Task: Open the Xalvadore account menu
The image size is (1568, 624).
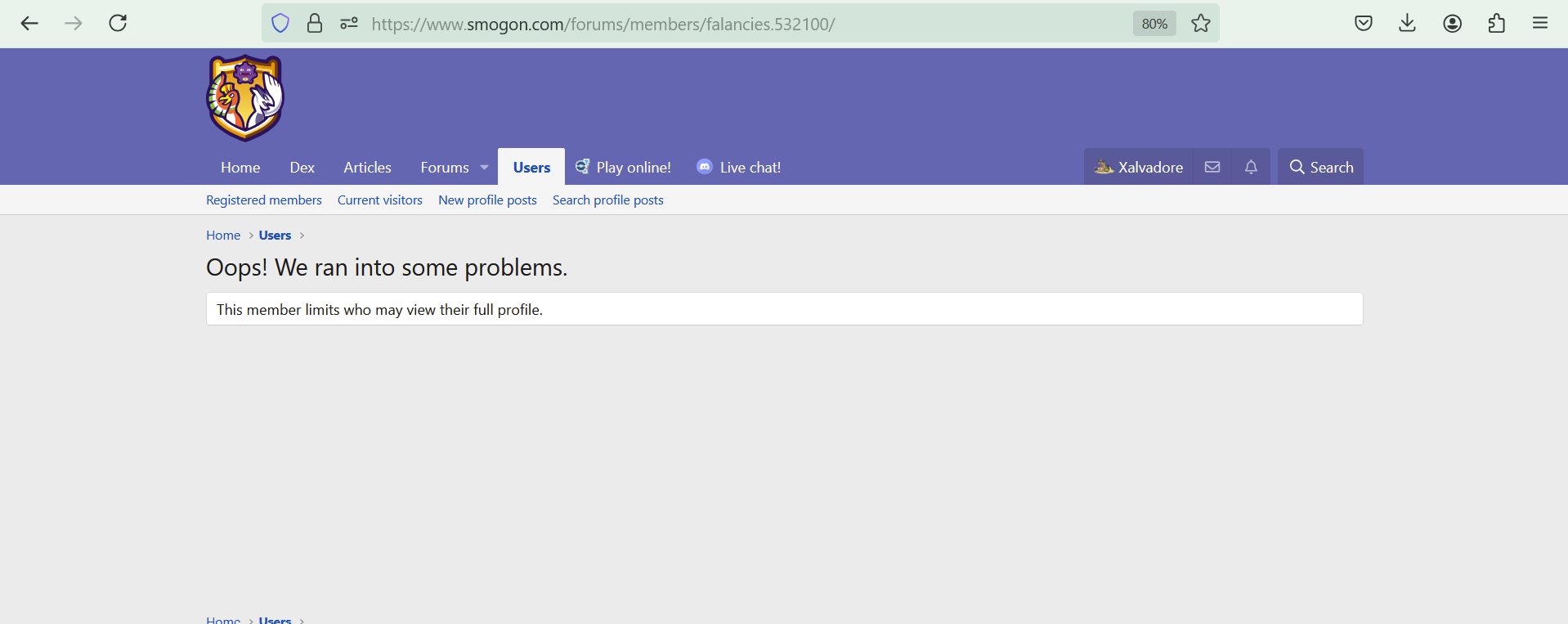Action: coord(1139,167)
